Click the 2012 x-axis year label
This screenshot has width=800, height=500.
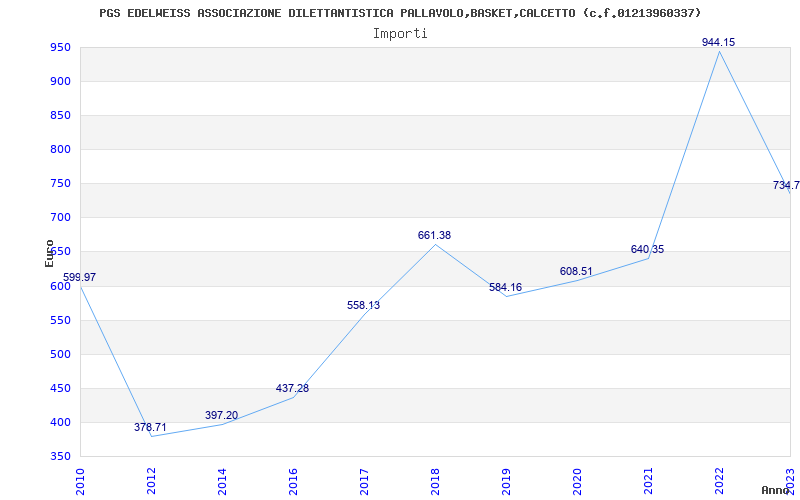click(x=151, y=482)
